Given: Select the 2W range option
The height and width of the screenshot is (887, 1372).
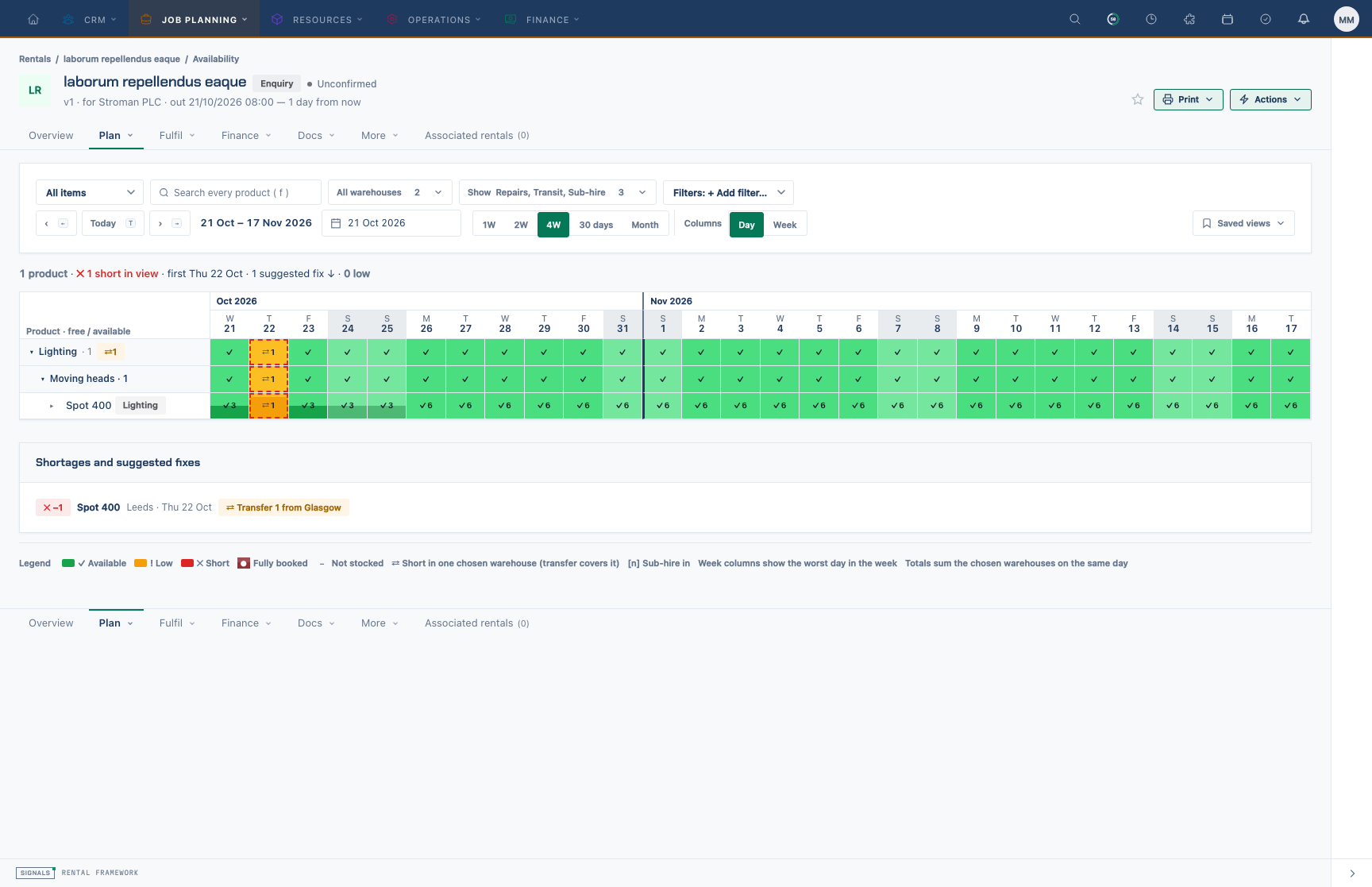Looking at the screenshot, I should (x=521, y=225).
